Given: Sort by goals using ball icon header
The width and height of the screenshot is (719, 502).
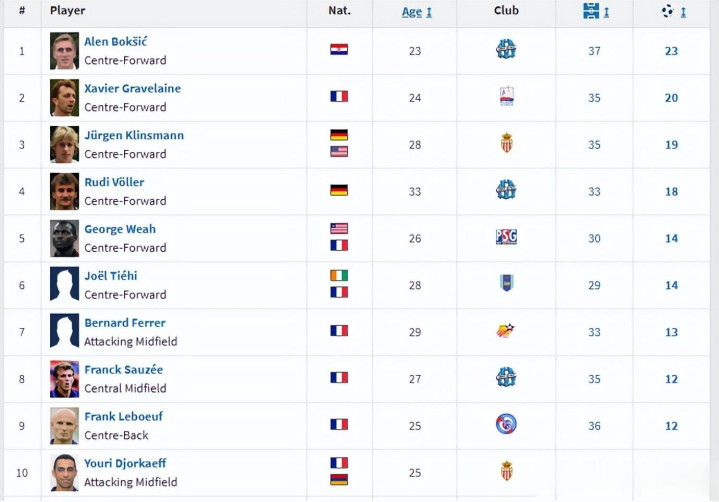Looking at the screenshot, I should [672, 11].
